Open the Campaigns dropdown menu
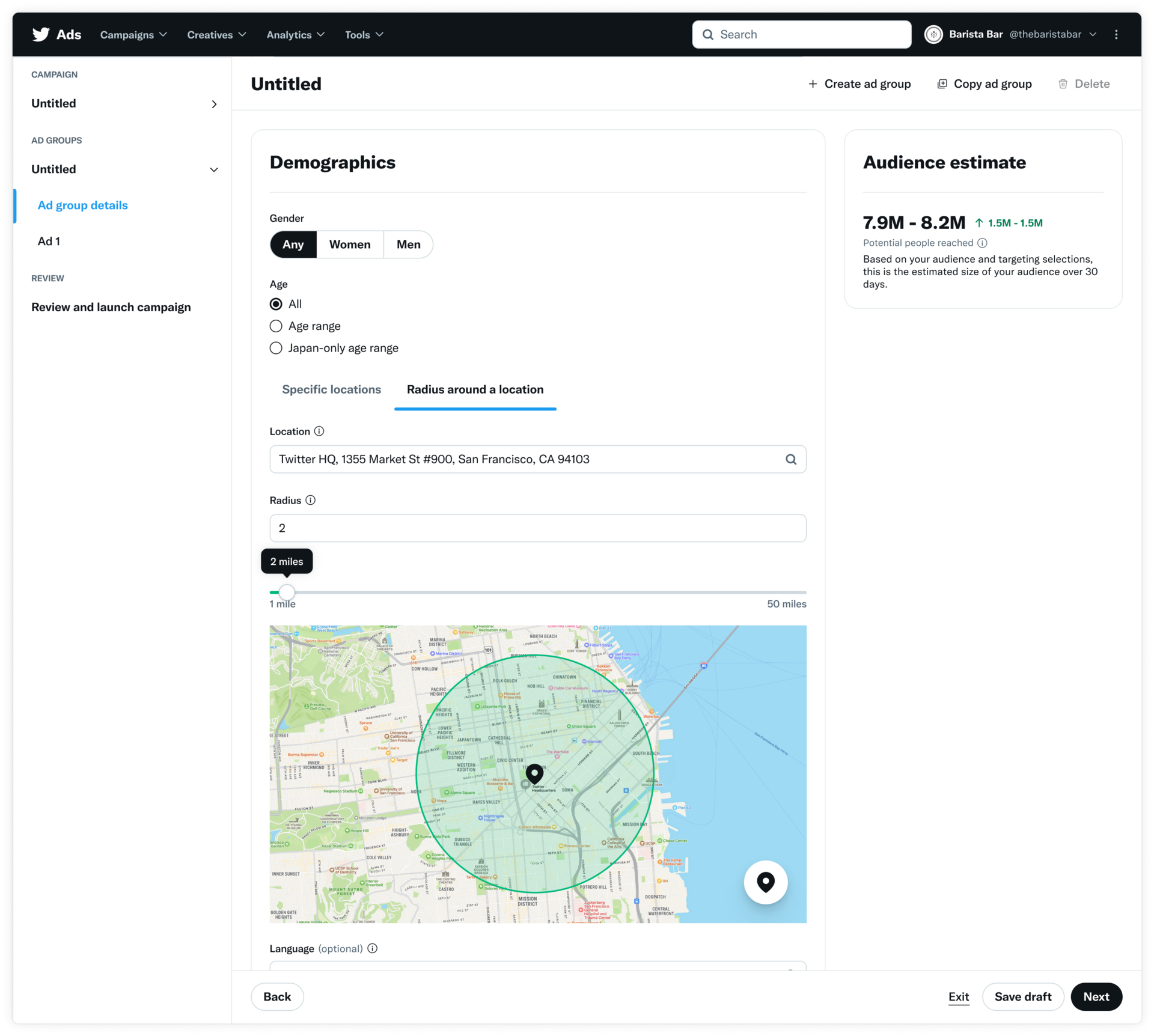The image size is (1154, 1036). click(134, 34)
